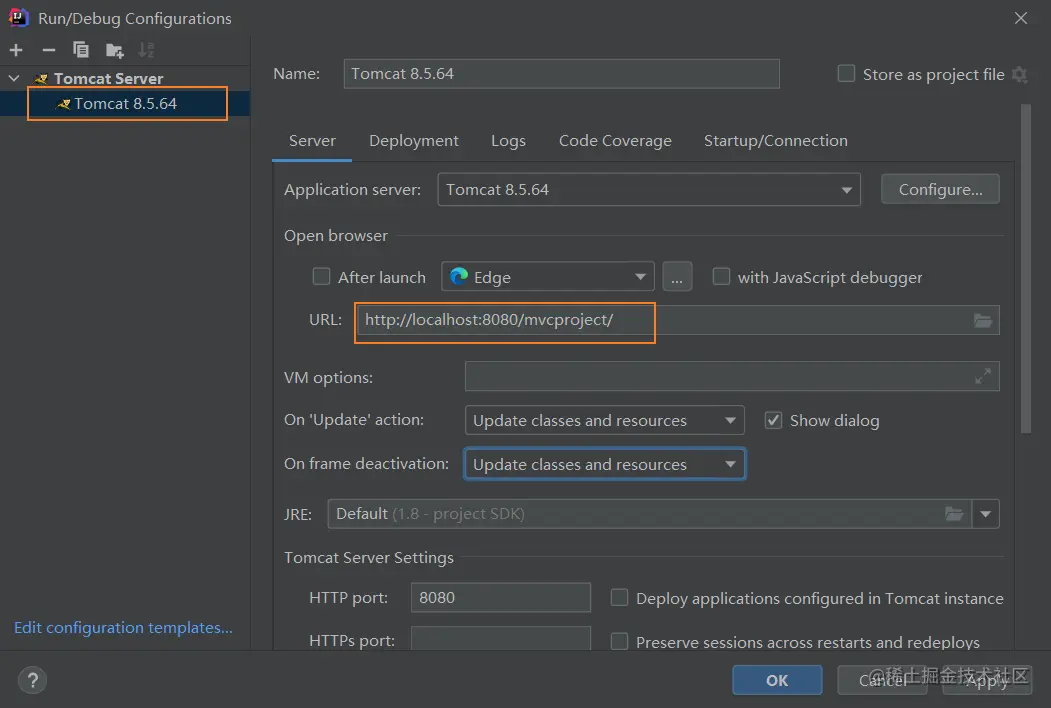Click the Configure... button
Viewport: 1051px width, 708px height.
940,190
